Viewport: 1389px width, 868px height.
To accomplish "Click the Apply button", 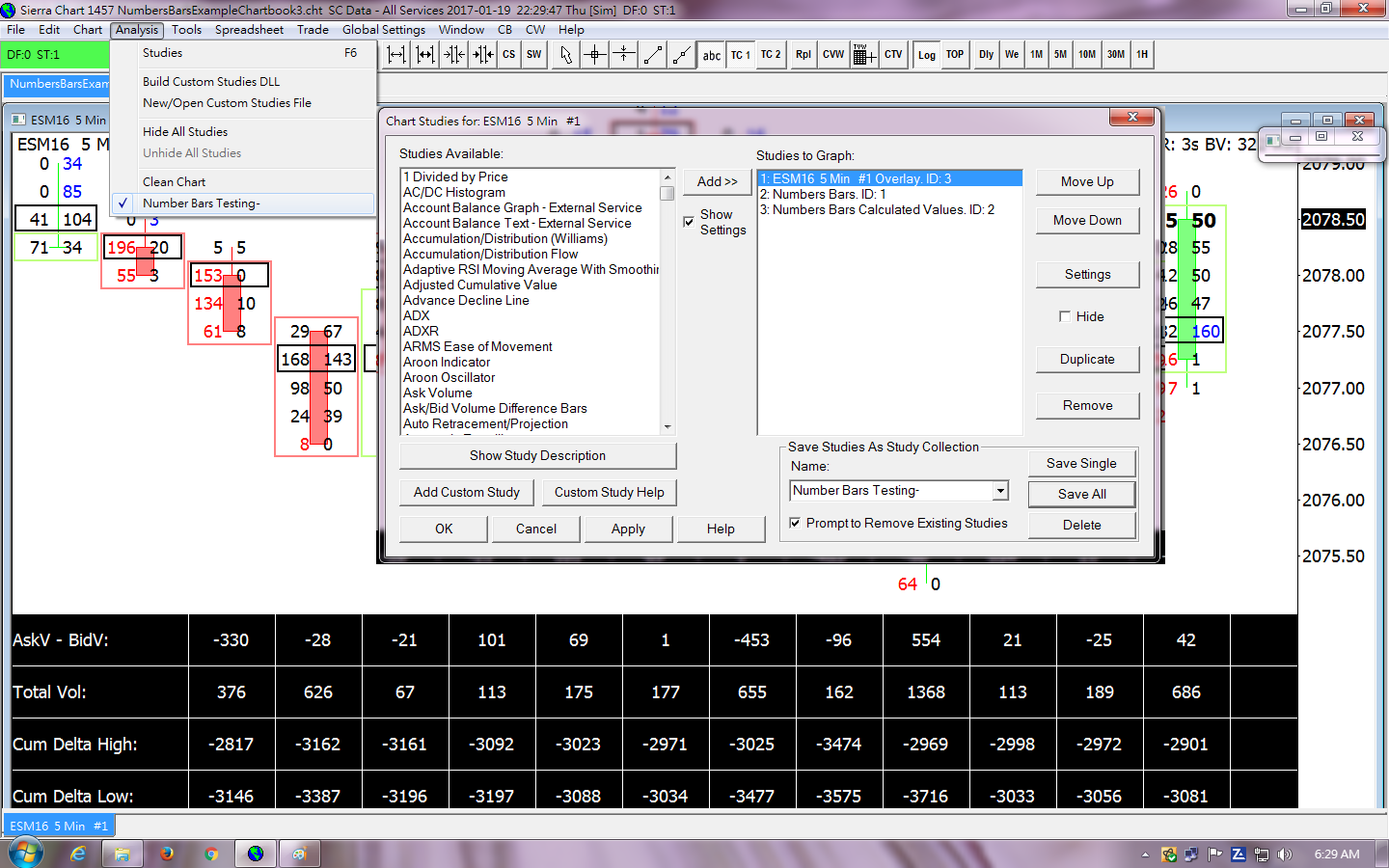I will click(x=628, y=529).
